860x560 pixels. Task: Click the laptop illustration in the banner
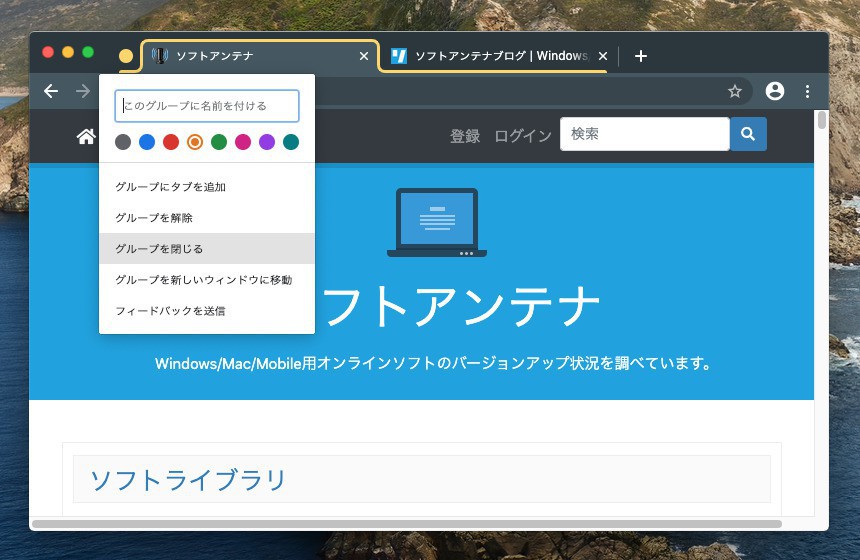click(437, 223)
